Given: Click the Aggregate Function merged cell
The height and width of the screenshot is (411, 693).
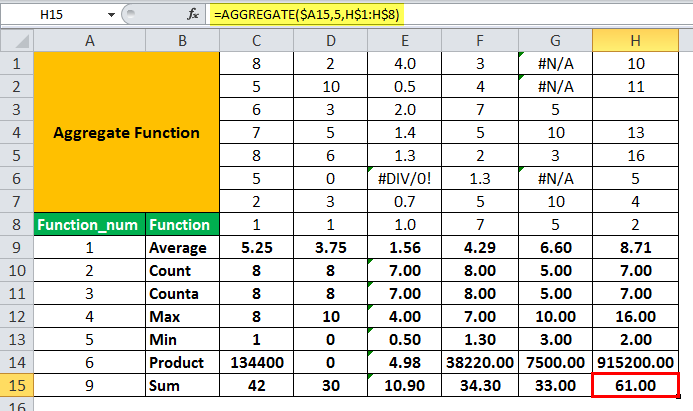Looking at the screenshot, I should click(x=126, y=132).
